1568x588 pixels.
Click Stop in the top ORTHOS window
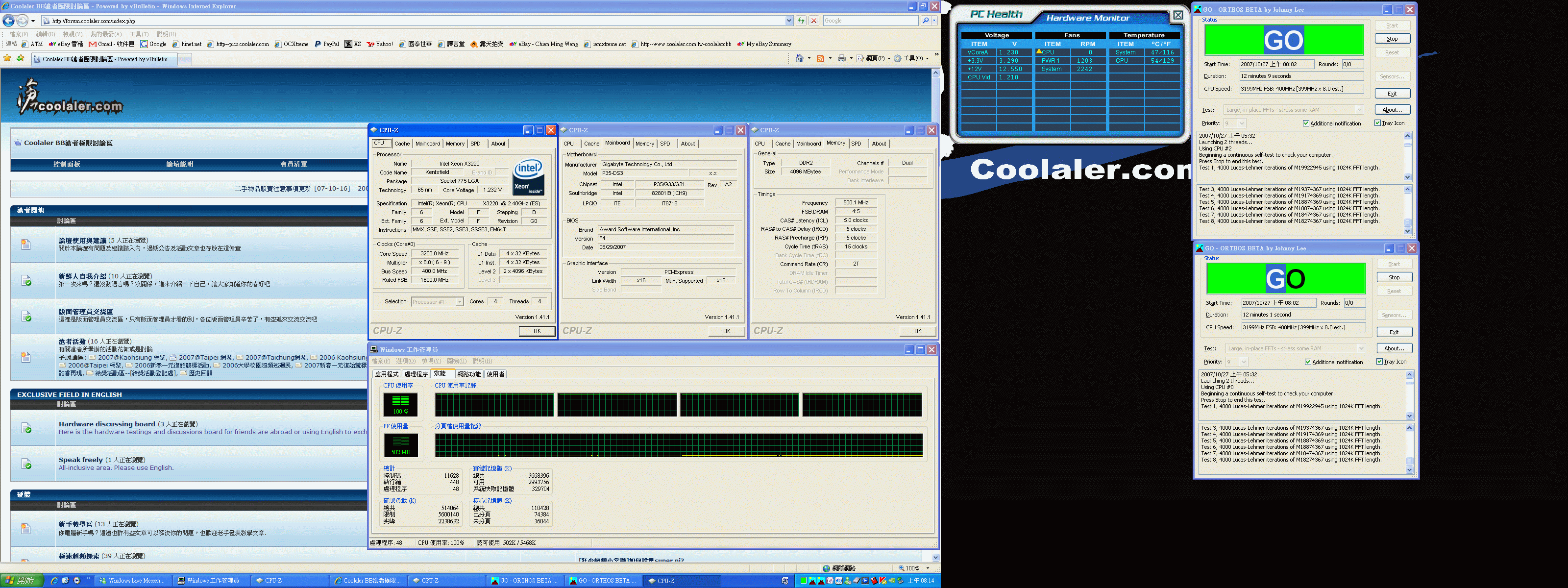pyautogui.click(x=1392, y=39)
